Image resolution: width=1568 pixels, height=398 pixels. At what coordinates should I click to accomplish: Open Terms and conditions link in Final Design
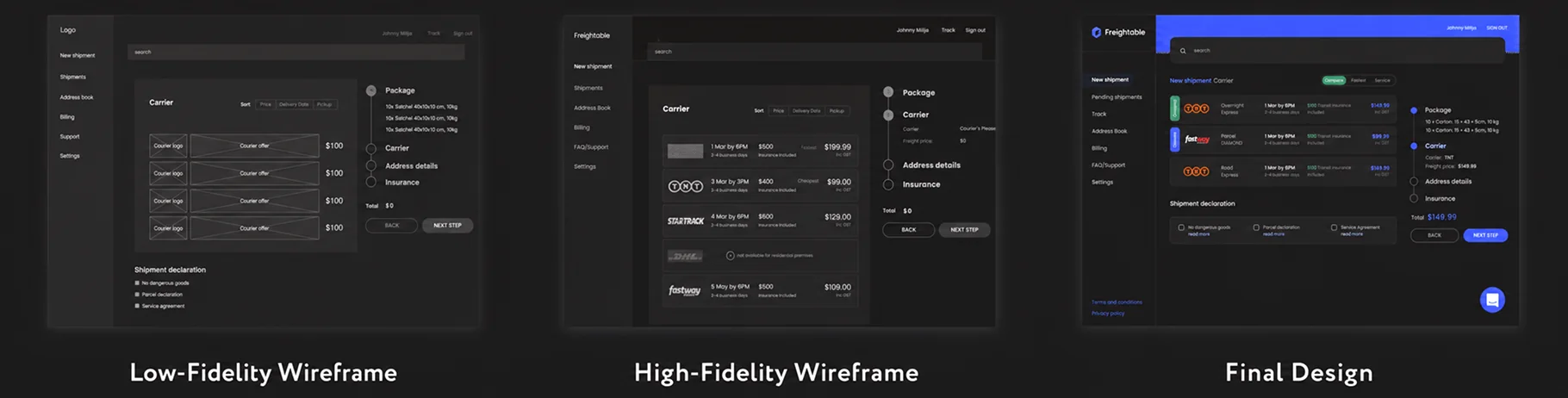pyautogui.click(x=1117, y=302)
